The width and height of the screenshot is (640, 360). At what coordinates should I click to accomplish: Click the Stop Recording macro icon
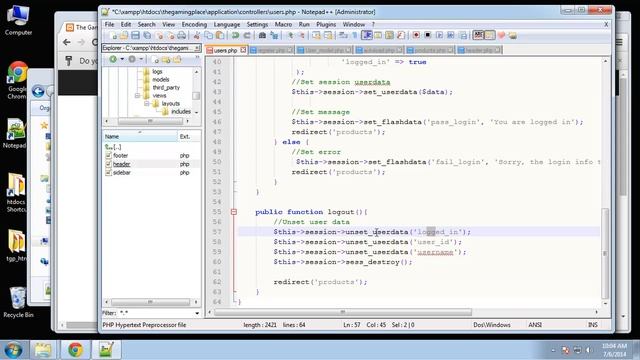pyautogui.click(x=427, y=36)
